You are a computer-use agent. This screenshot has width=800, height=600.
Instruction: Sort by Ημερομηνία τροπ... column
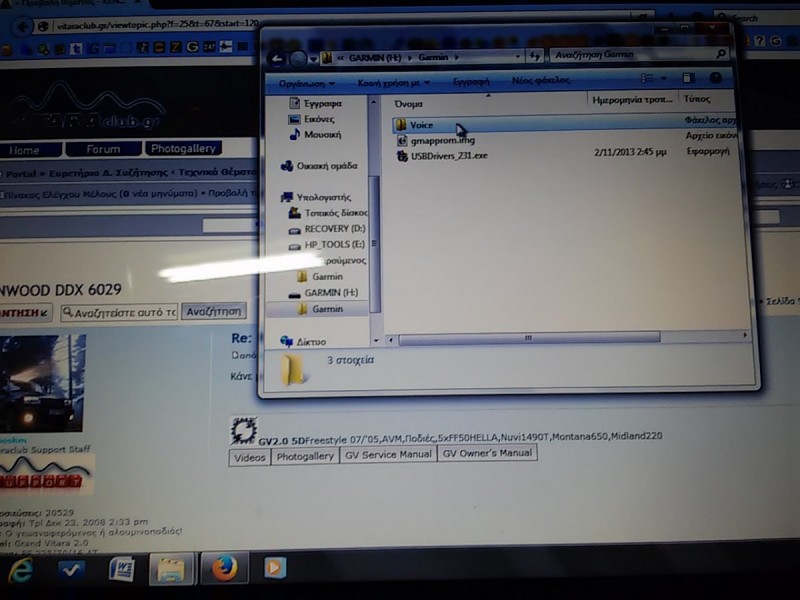(632, 99)
